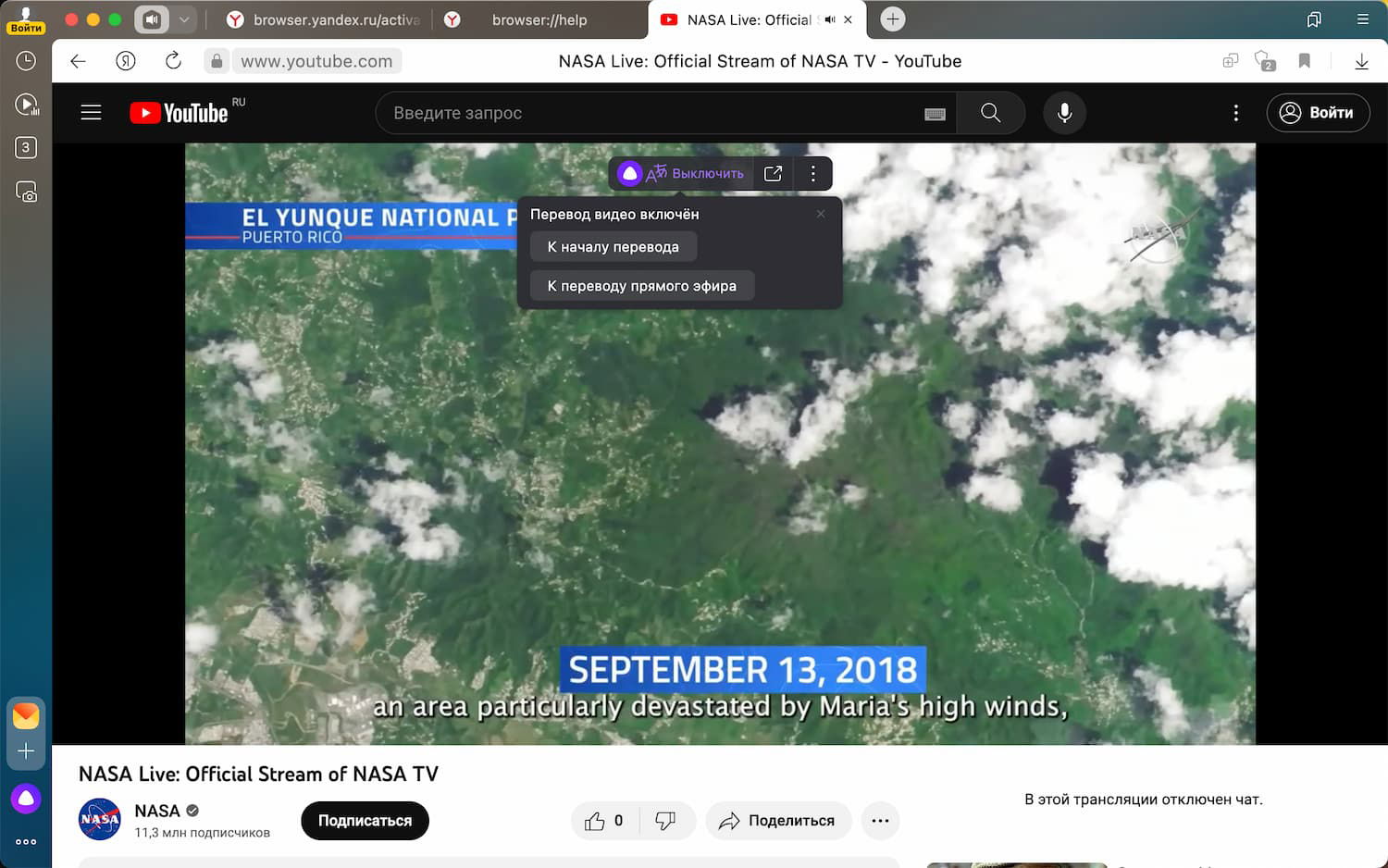1388x868 pixels.
Task: Sign in with the Войти button
Action: point(1319,113)
